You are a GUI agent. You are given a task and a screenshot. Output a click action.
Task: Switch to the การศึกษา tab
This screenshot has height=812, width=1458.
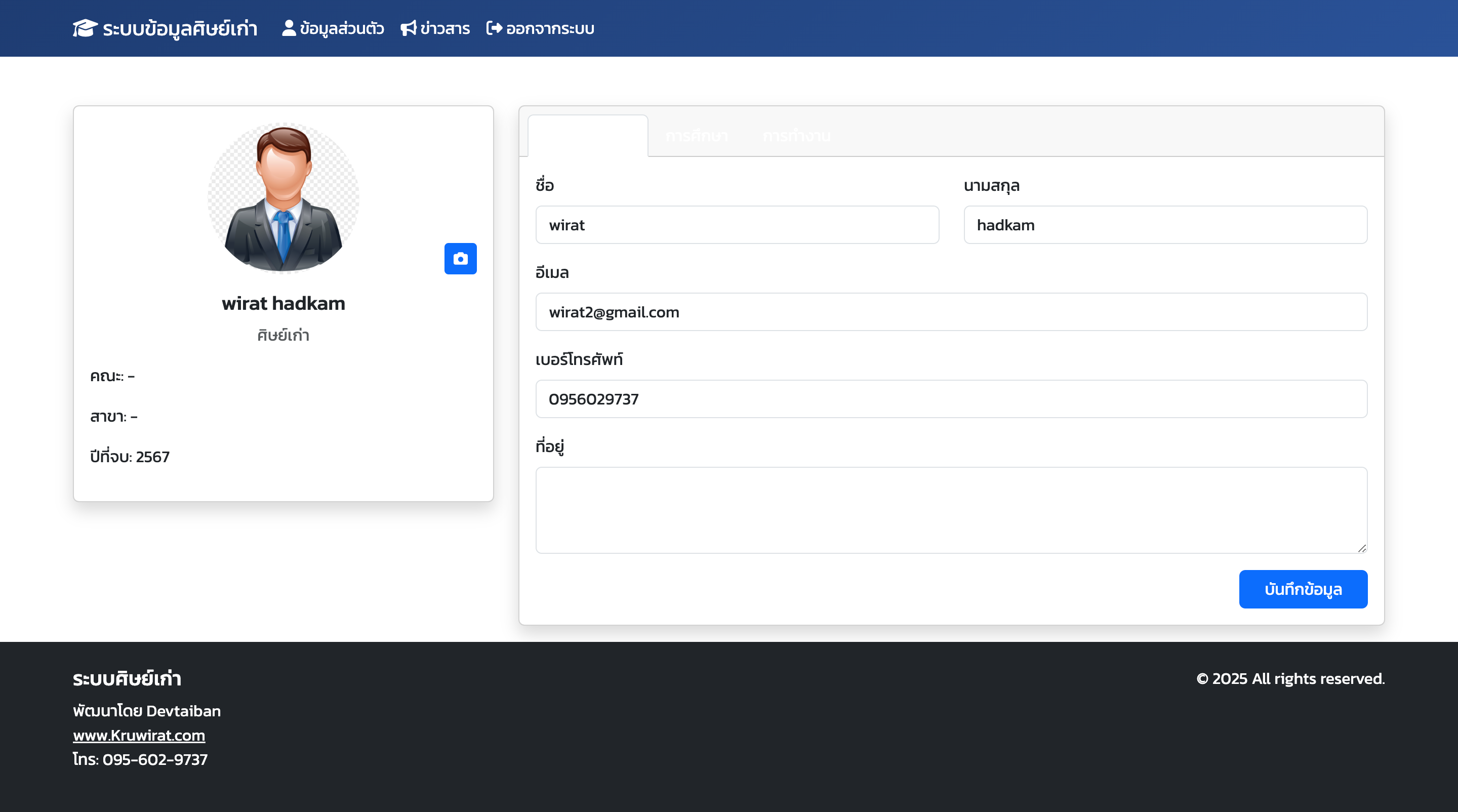pos(696,136)
